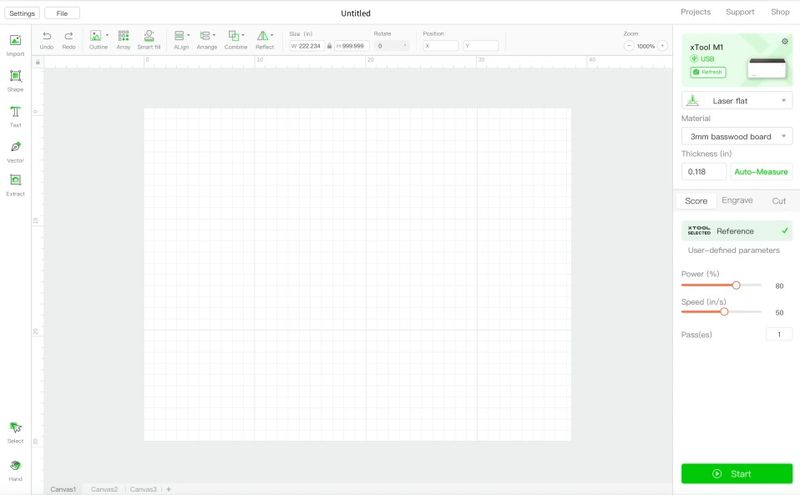Image resolution: width=800 pixels, height=495 pixels.
Task: Click the Import icon in left sidebar
Action: pos(15,42)
